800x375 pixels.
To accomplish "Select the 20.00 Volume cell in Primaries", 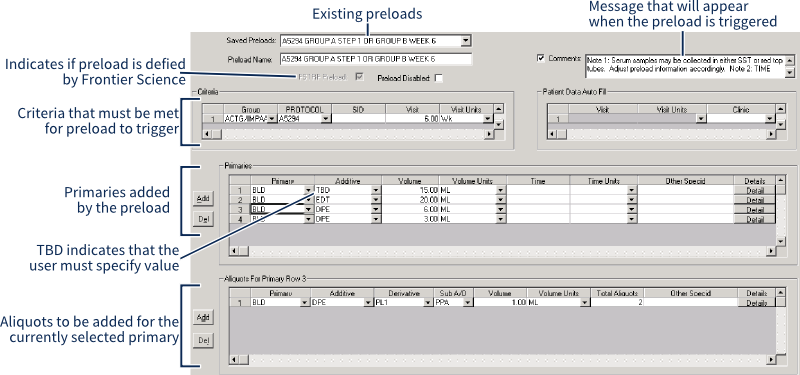I will (x=410, y=199).
